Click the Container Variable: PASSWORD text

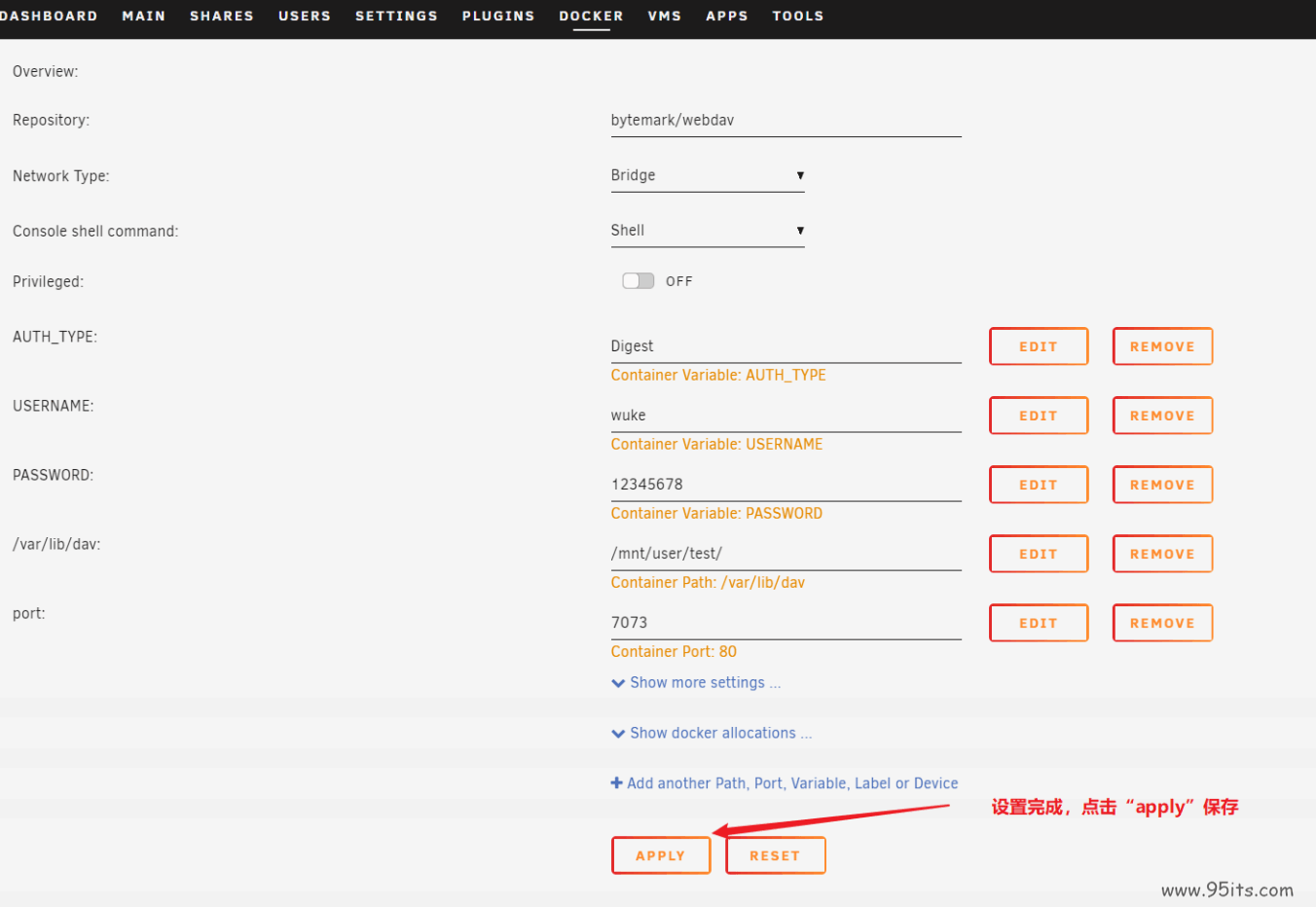click(716, 514)
